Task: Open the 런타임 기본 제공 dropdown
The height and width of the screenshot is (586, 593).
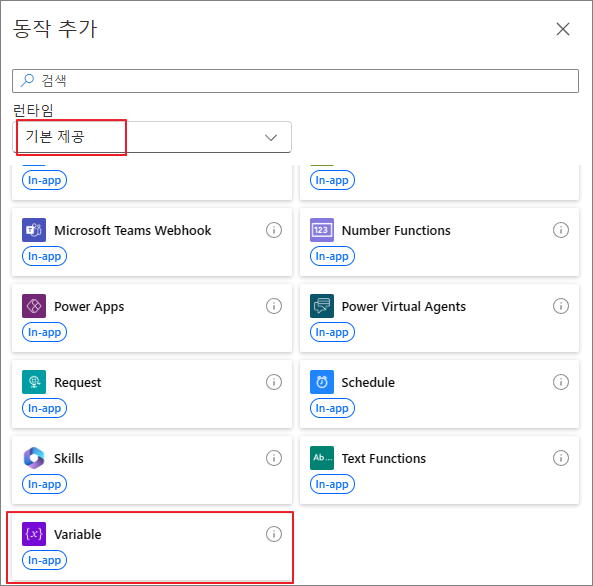Action: (152, 137)
